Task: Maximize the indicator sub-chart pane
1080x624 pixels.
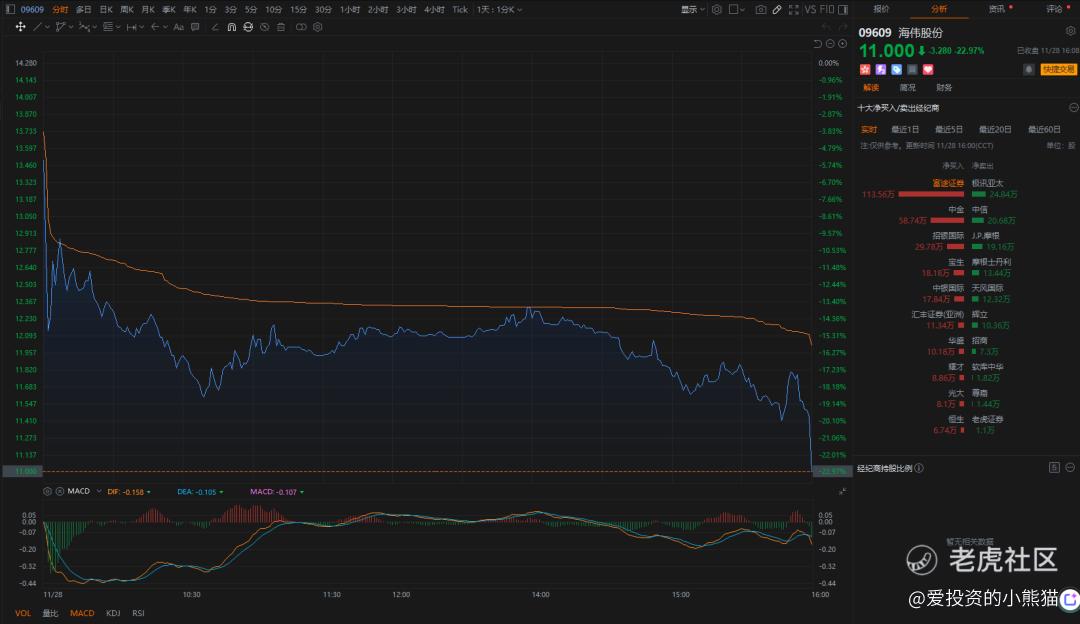Action: pyautogui.click(x=842, y=491)
